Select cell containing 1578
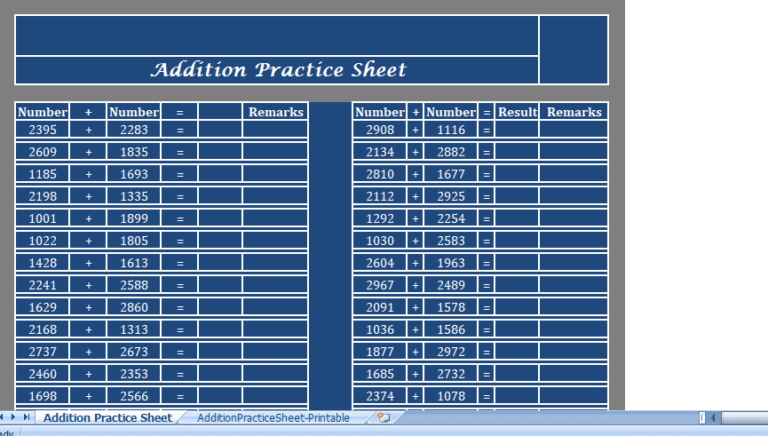The image size is (768, 436). point(451,307)
